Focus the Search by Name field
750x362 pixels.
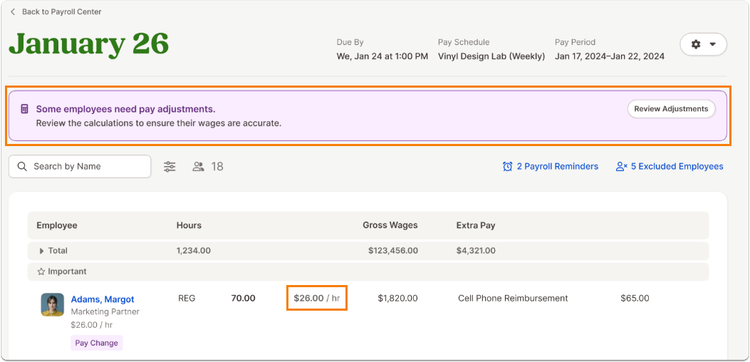click(x=80, y=166)
